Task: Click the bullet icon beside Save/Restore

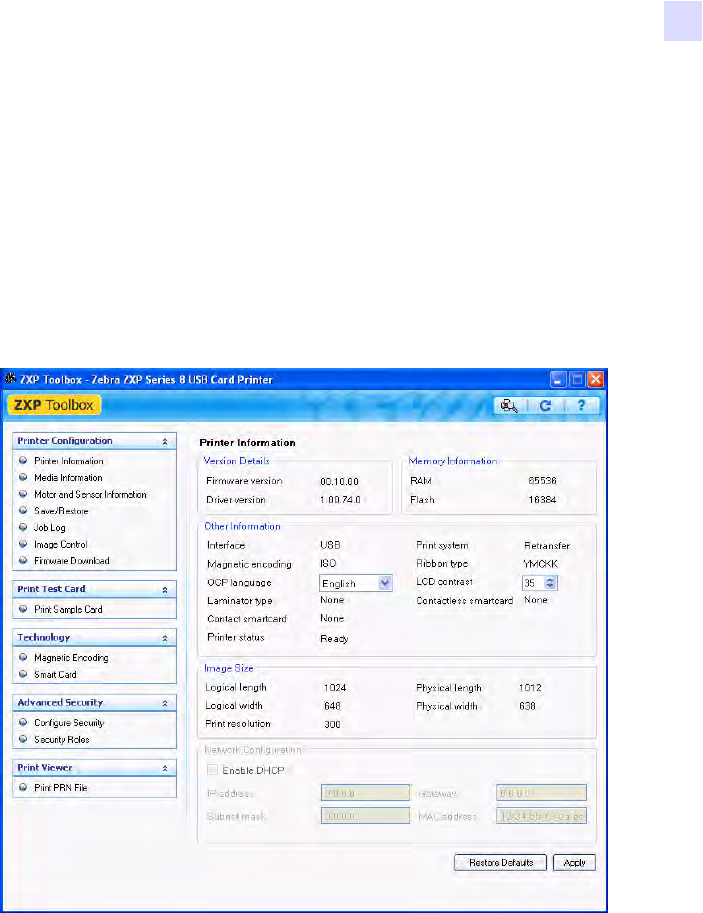Action: (23, 510)
